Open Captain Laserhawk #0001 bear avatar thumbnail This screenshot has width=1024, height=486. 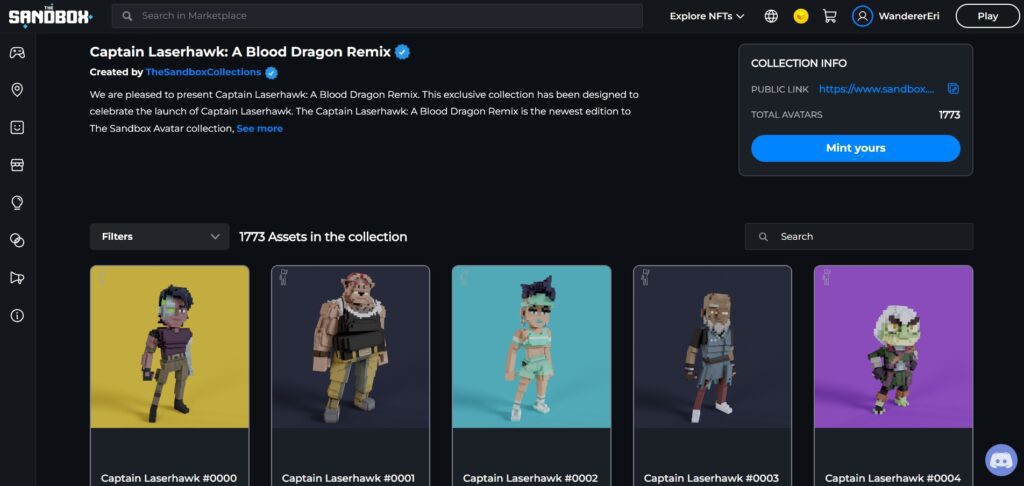point(351,347)
